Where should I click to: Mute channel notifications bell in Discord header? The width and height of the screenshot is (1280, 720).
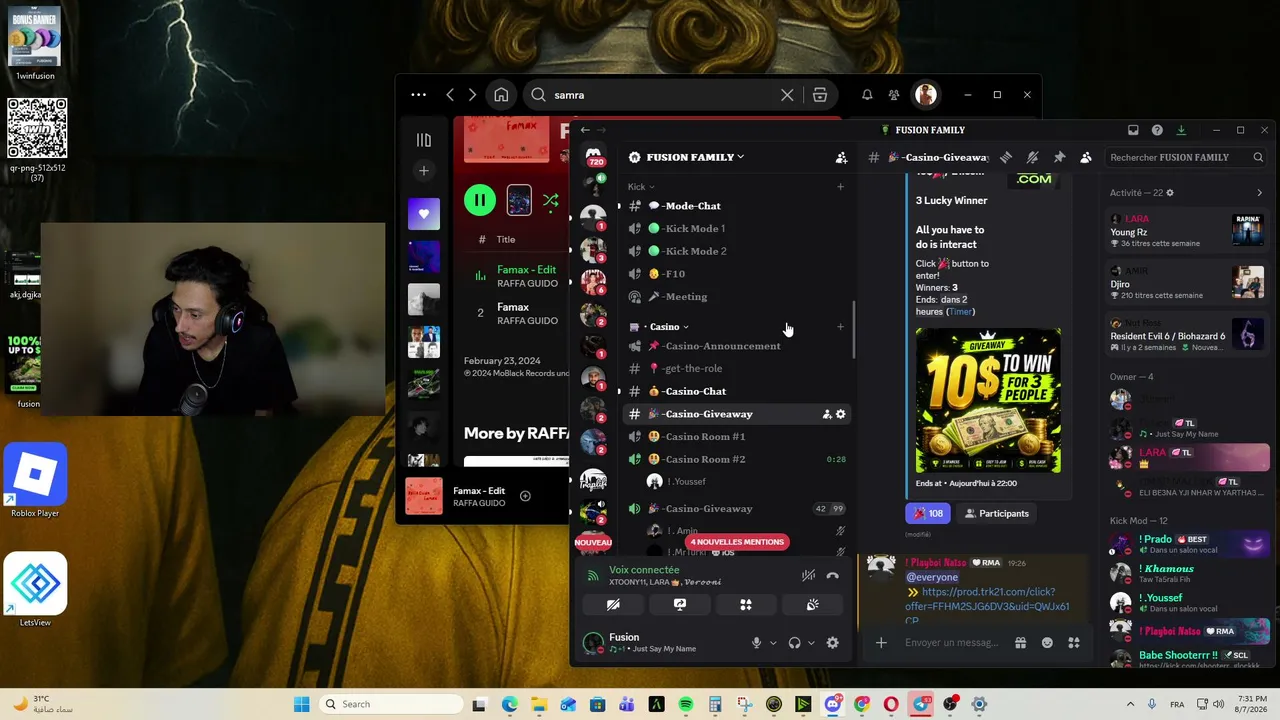[x=1033, y=157]
